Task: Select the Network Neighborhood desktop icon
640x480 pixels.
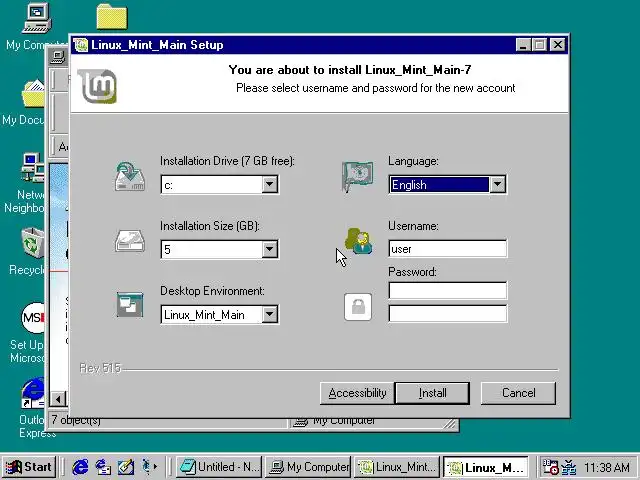Action: coord(33,167)
